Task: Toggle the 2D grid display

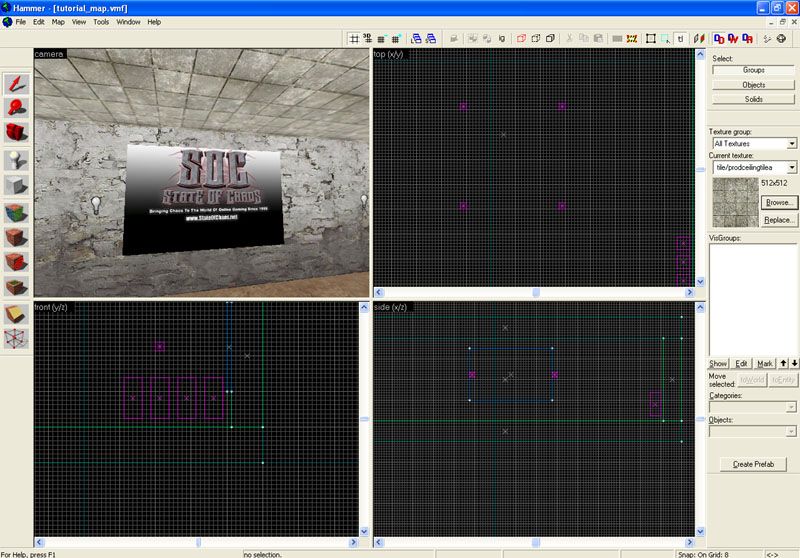Action: click(x=354, y=38)
